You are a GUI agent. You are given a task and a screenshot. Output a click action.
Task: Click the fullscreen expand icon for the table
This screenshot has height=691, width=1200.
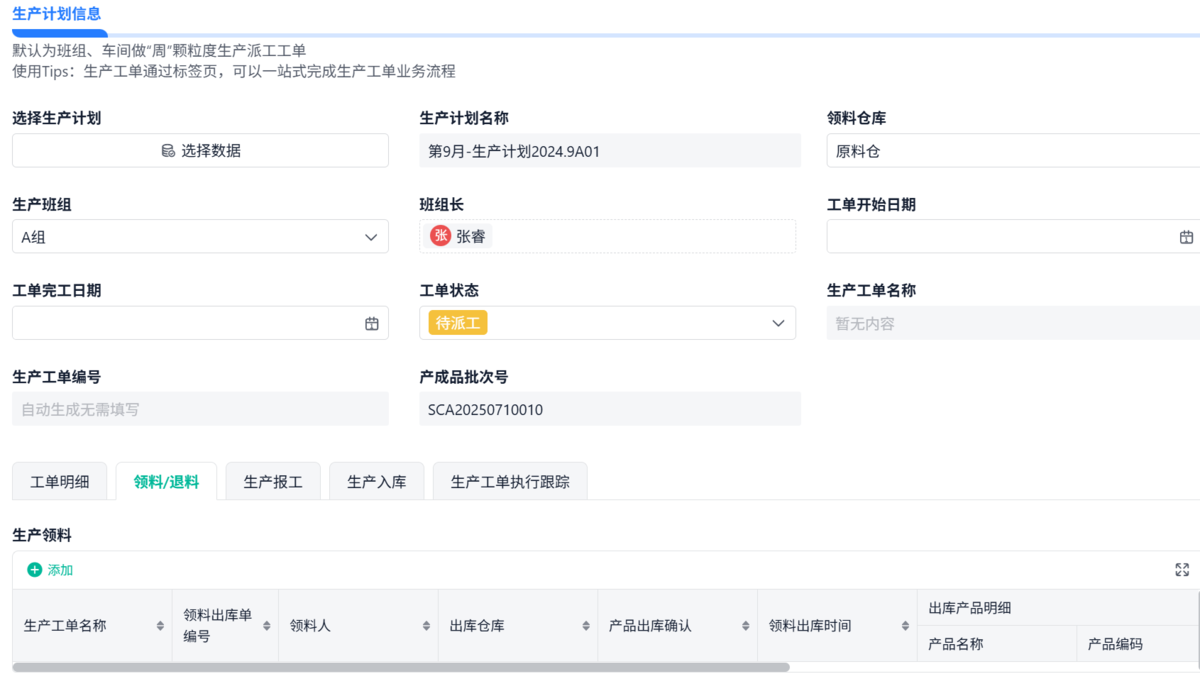(x=1182, y=570)
